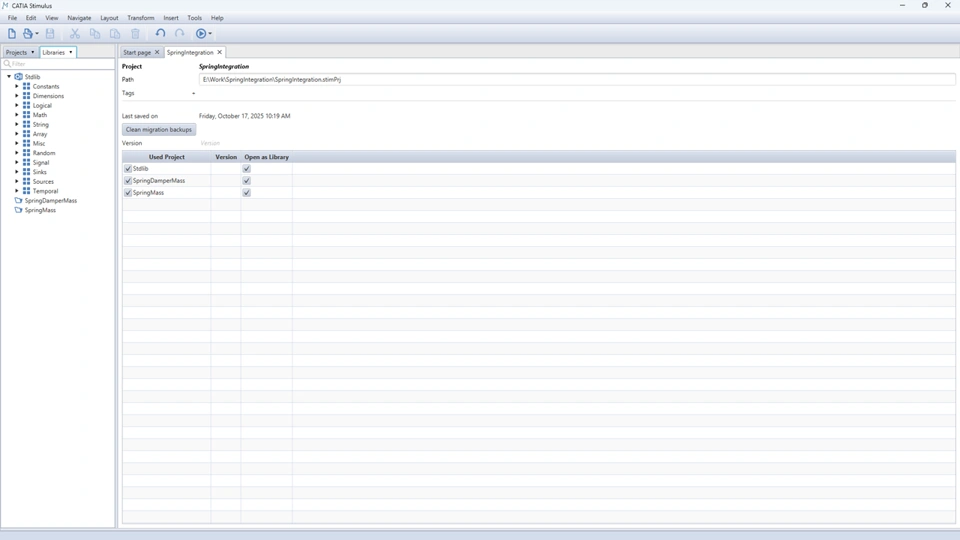Click the Constants grid icon
The height and width of the screenshot is (540, 960).
[x=26, y=86]
